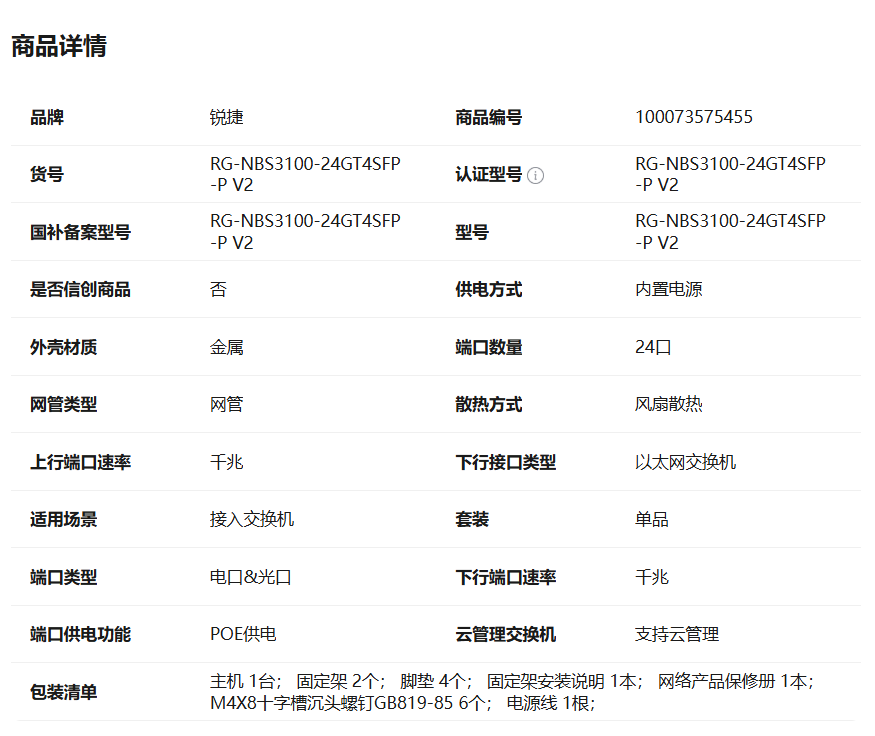Click the 货号 row label

[47, 175]
